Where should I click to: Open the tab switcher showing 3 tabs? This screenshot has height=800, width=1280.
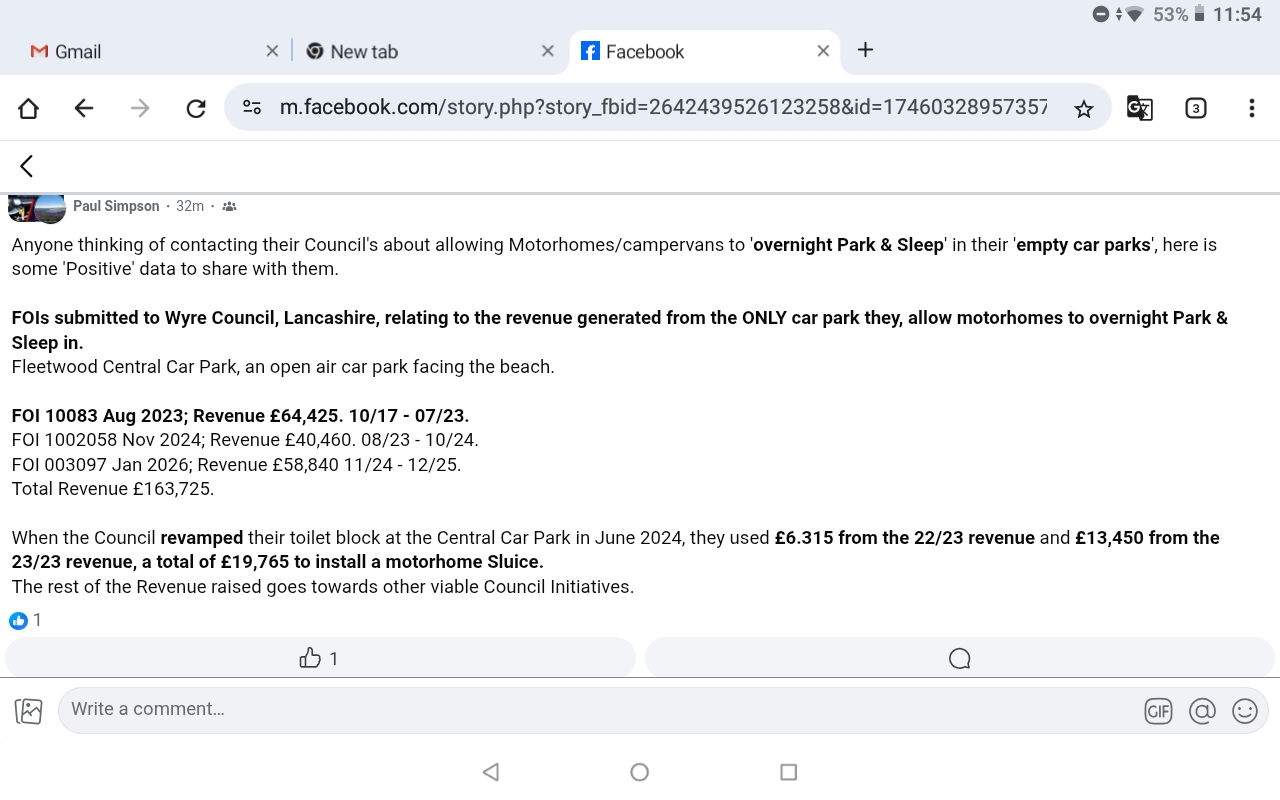[1195, 107]
